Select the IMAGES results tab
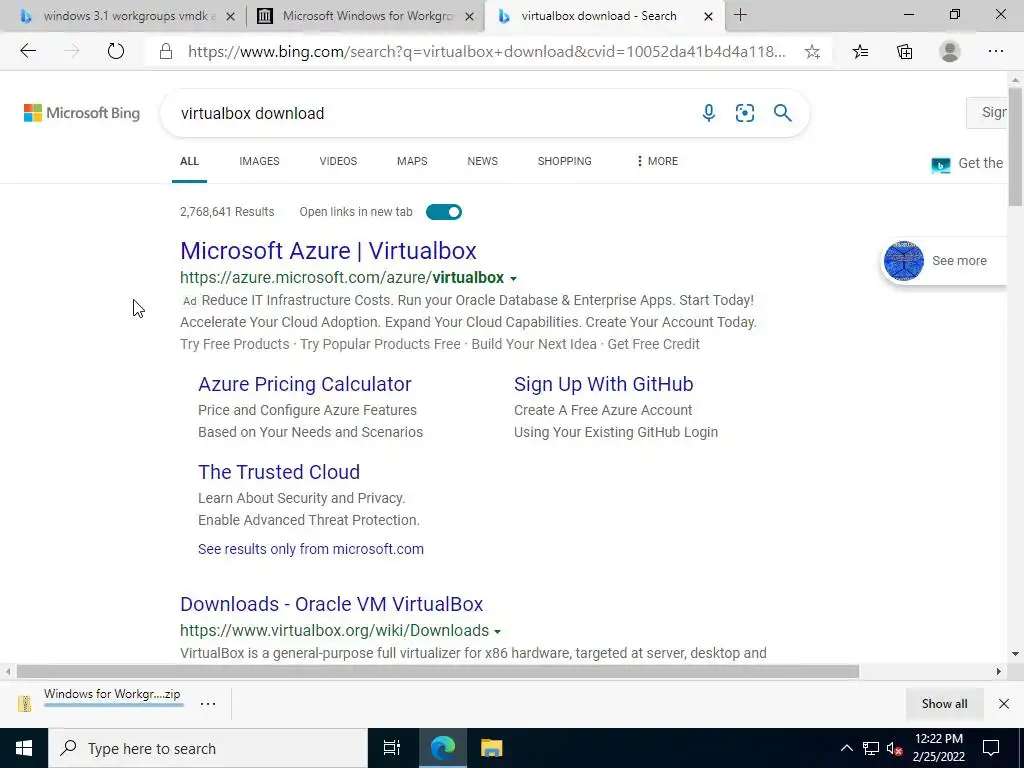The image size is (1024, 768). point(259,161)
